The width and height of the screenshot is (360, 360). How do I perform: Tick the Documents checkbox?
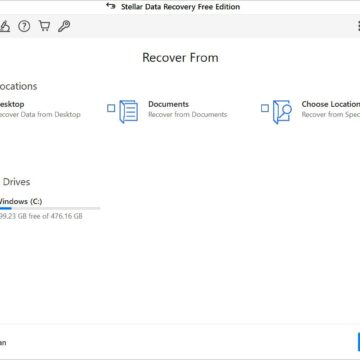(x=111, y=108)
